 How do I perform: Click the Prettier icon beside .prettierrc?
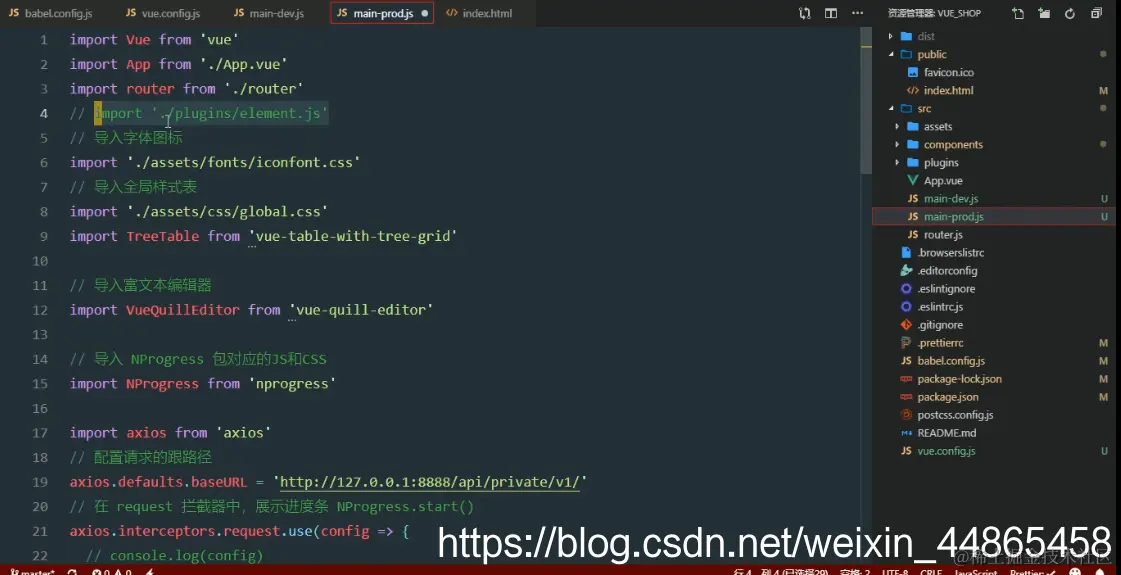907,343
